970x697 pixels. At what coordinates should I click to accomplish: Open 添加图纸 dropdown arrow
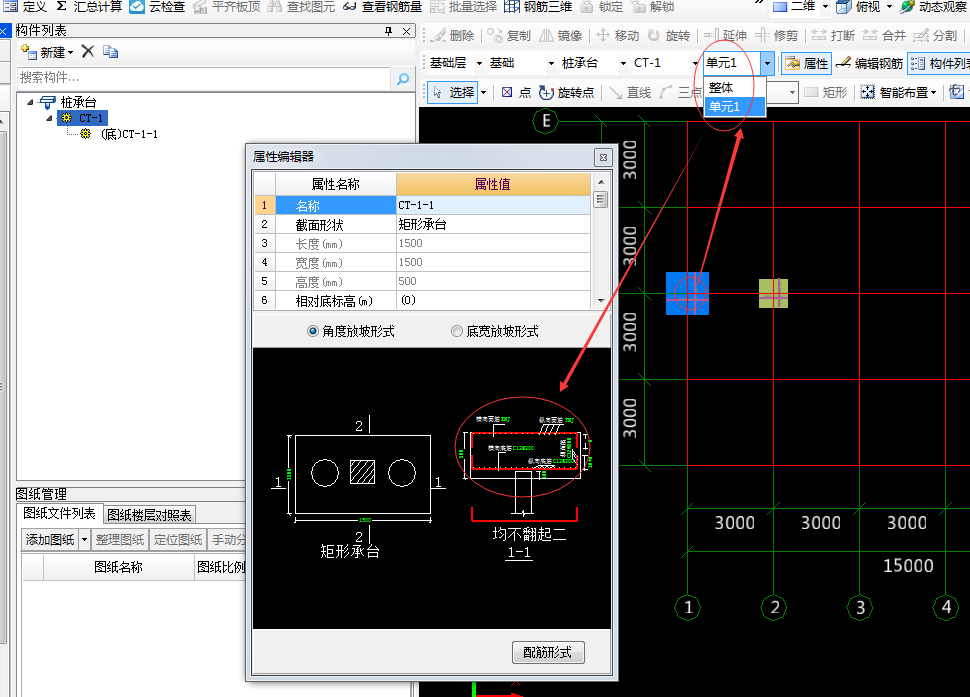pos(85,540)
